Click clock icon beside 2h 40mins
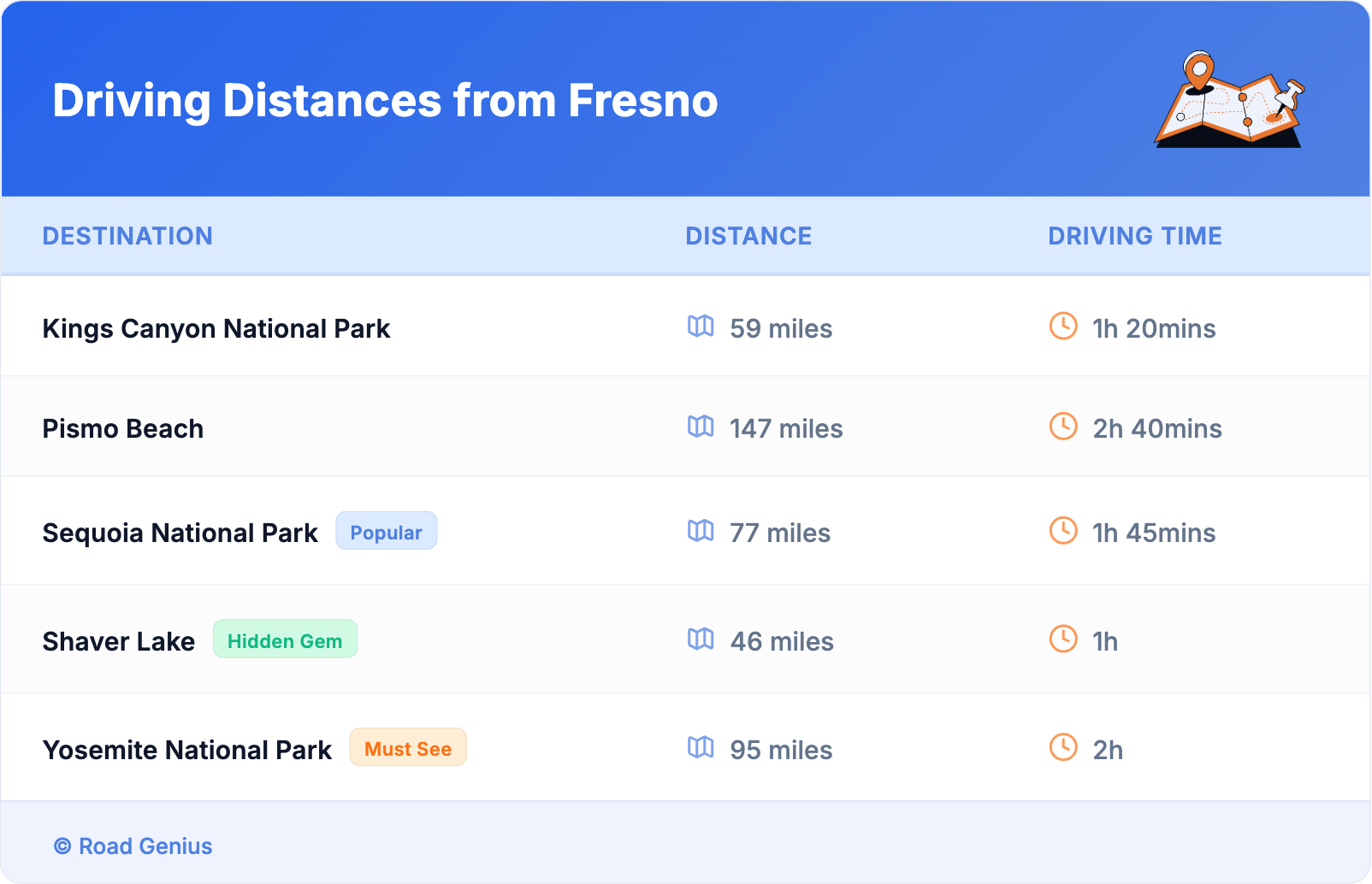 pyautogui.click(x=1063, y=426)
